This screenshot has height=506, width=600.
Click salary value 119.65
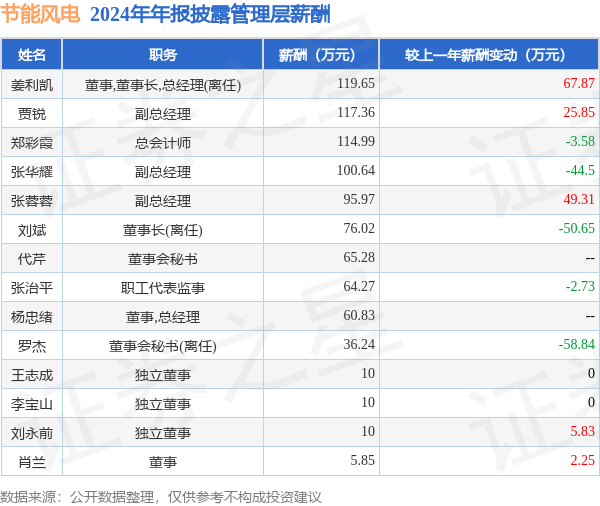click(x=355, y=83)
